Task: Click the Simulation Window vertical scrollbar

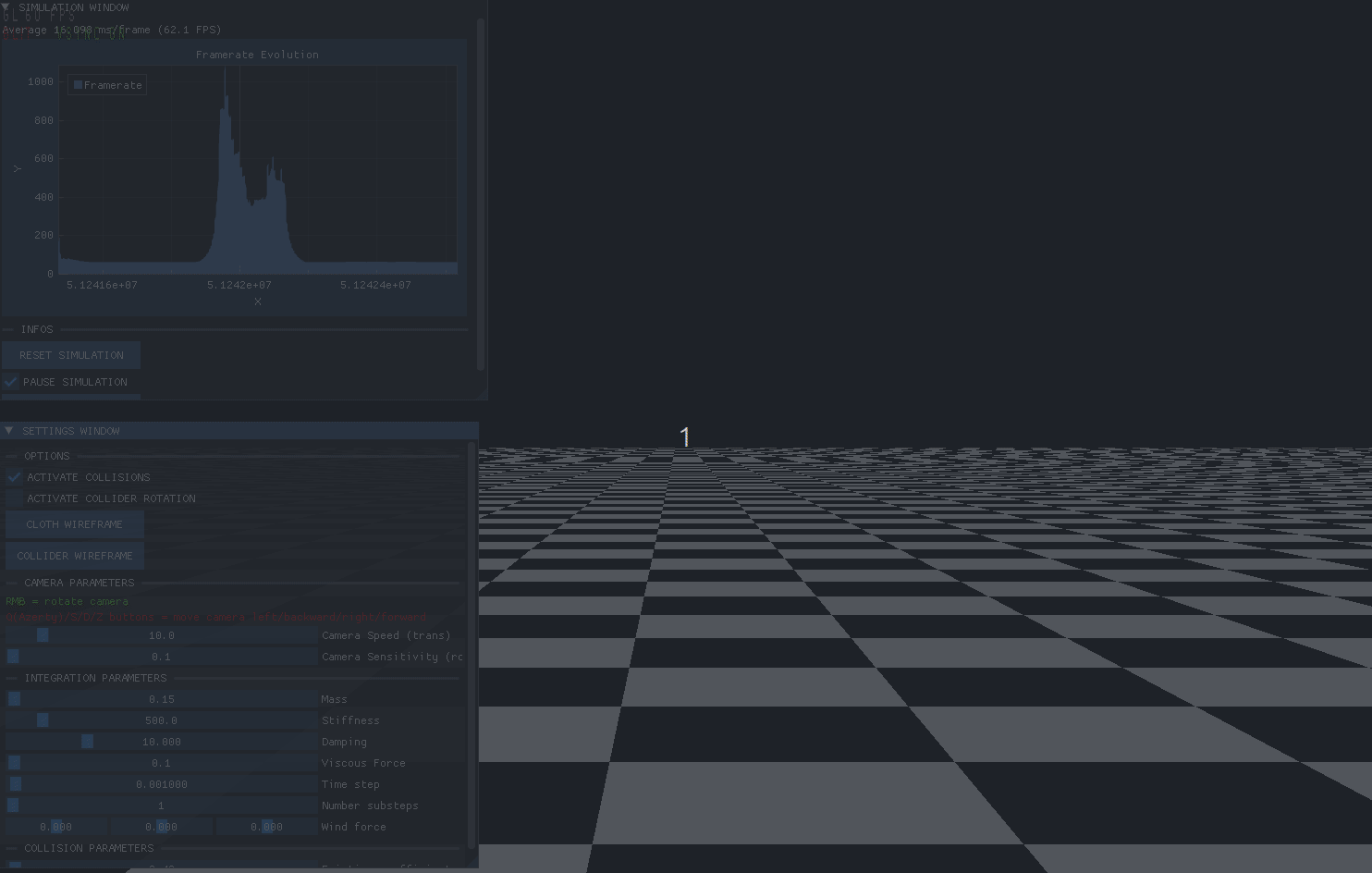Action: [x=481, y=194]
